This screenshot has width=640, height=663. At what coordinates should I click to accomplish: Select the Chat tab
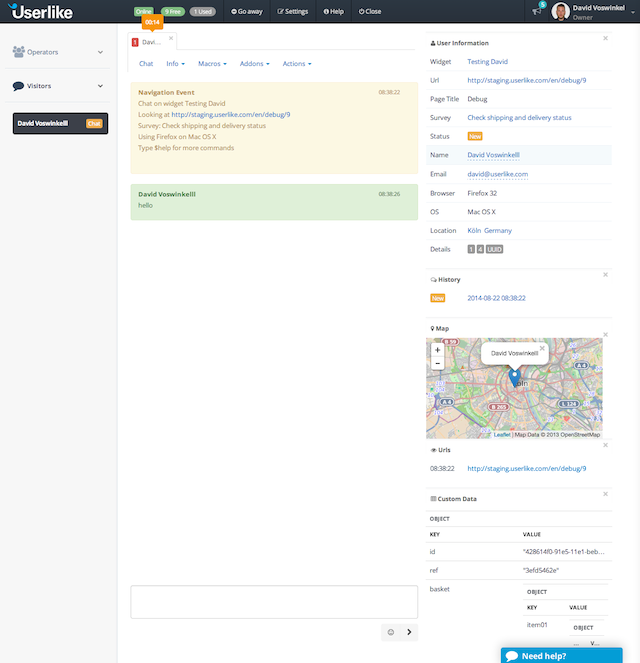click(x=146, y=64)
